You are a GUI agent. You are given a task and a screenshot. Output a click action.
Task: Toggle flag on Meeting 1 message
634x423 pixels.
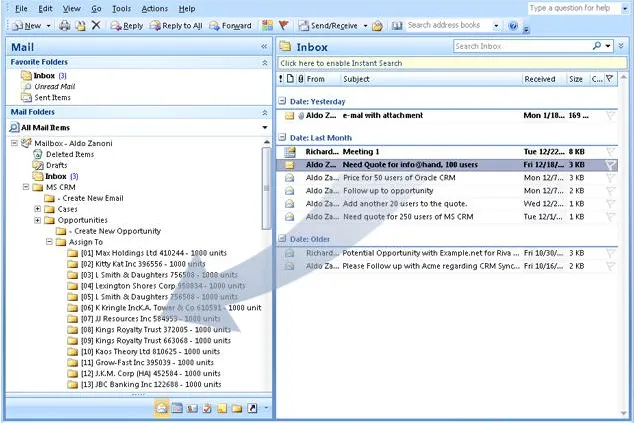(x=611, y=152)
